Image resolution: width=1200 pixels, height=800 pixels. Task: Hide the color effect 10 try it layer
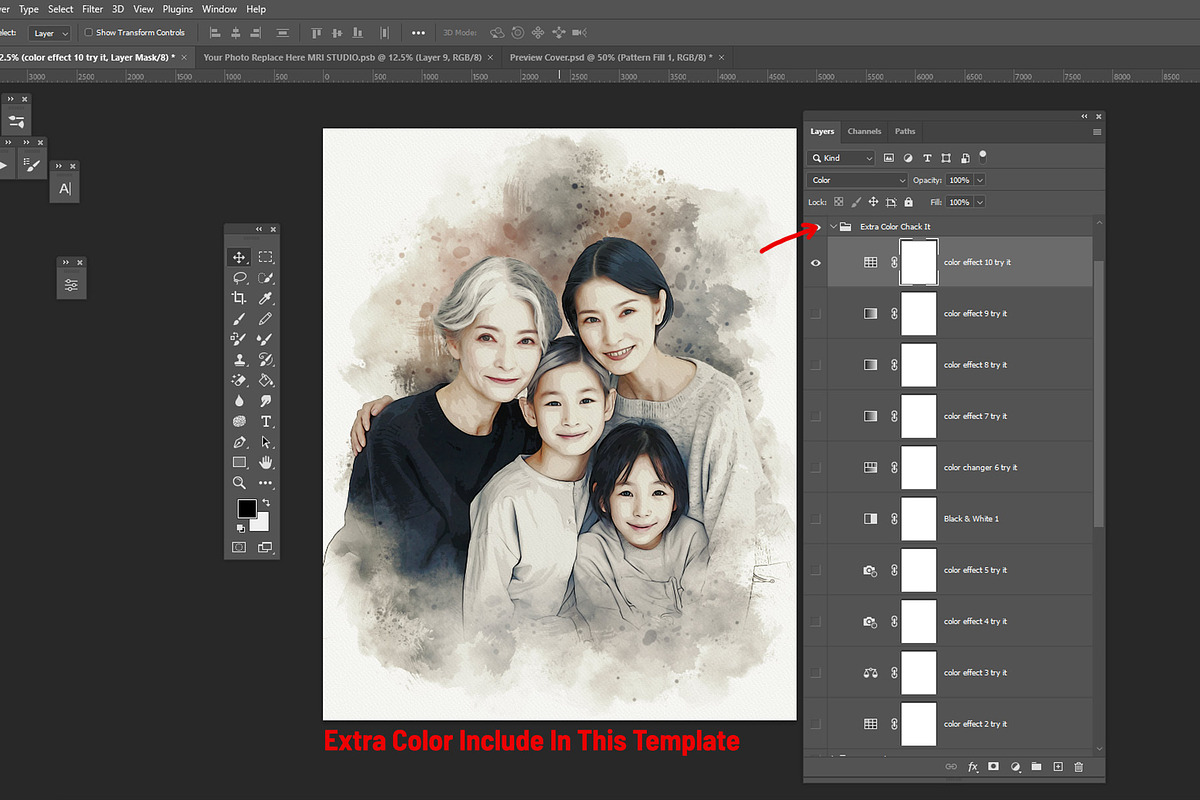816,262
